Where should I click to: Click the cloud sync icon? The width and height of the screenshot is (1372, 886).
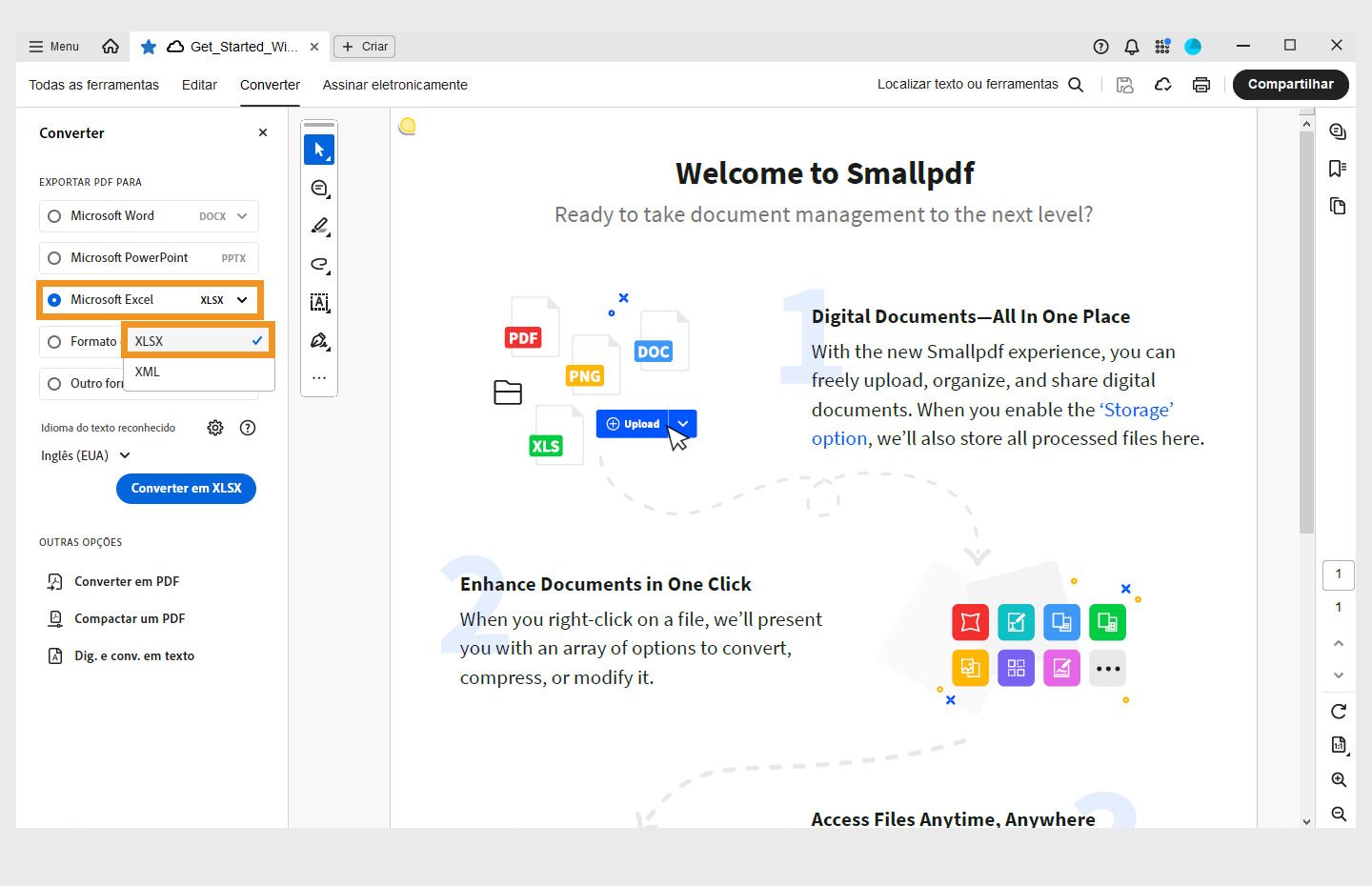click(x=1163, y=85)
